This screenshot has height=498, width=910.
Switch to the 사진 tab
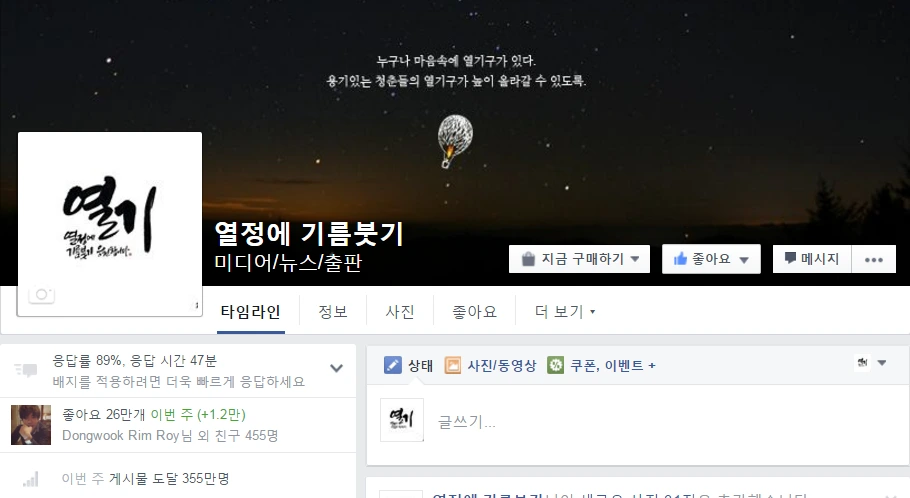click(400, 312)
